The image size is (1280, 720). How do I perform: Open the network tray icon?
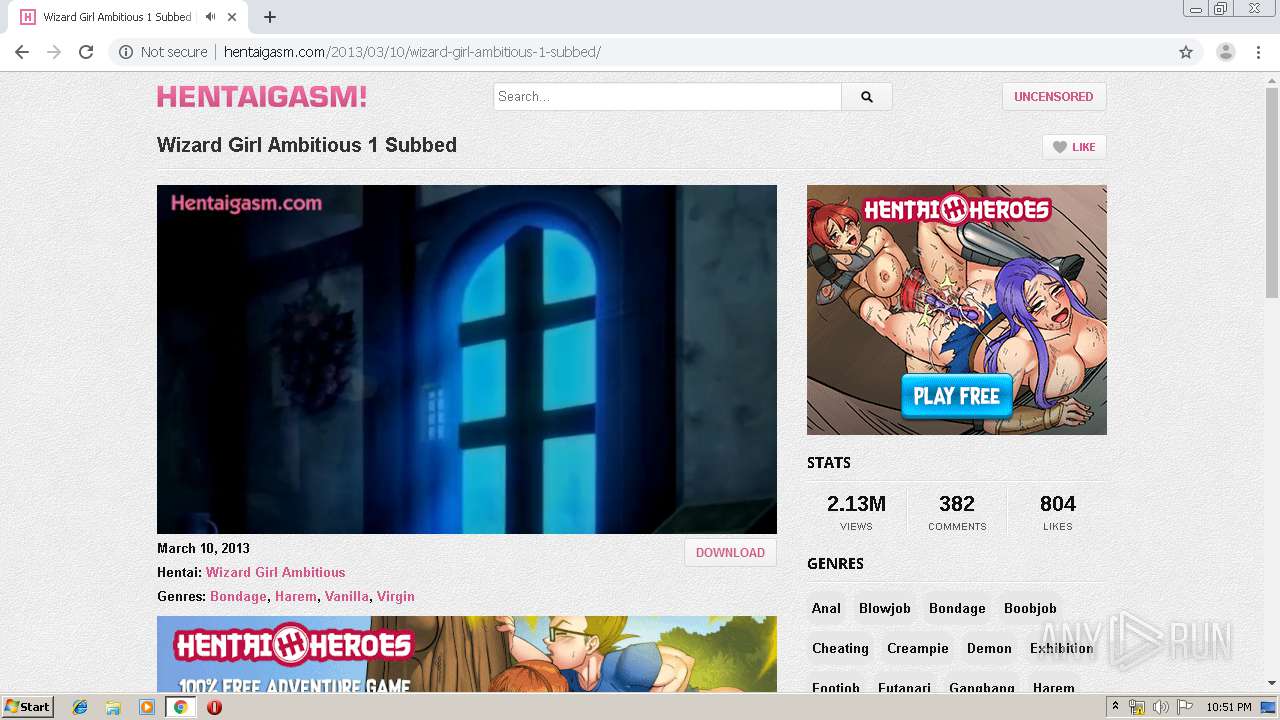tap(1137, 707)
